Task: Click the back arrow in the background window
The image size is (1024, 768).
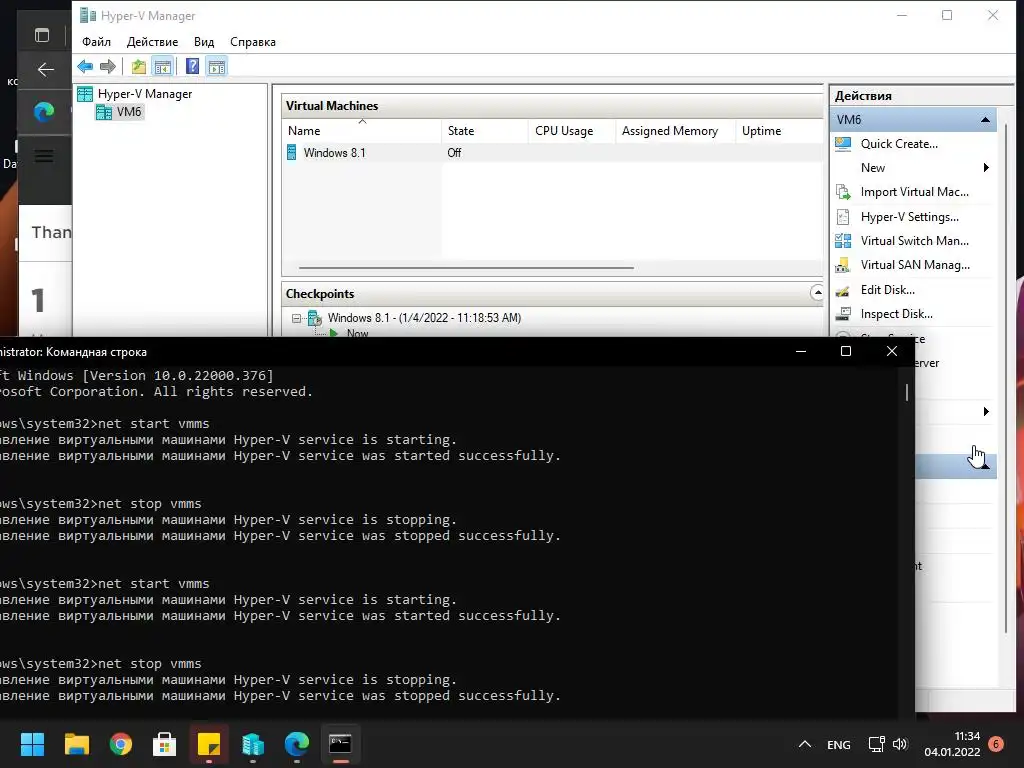Action: [x=46, y=69]
